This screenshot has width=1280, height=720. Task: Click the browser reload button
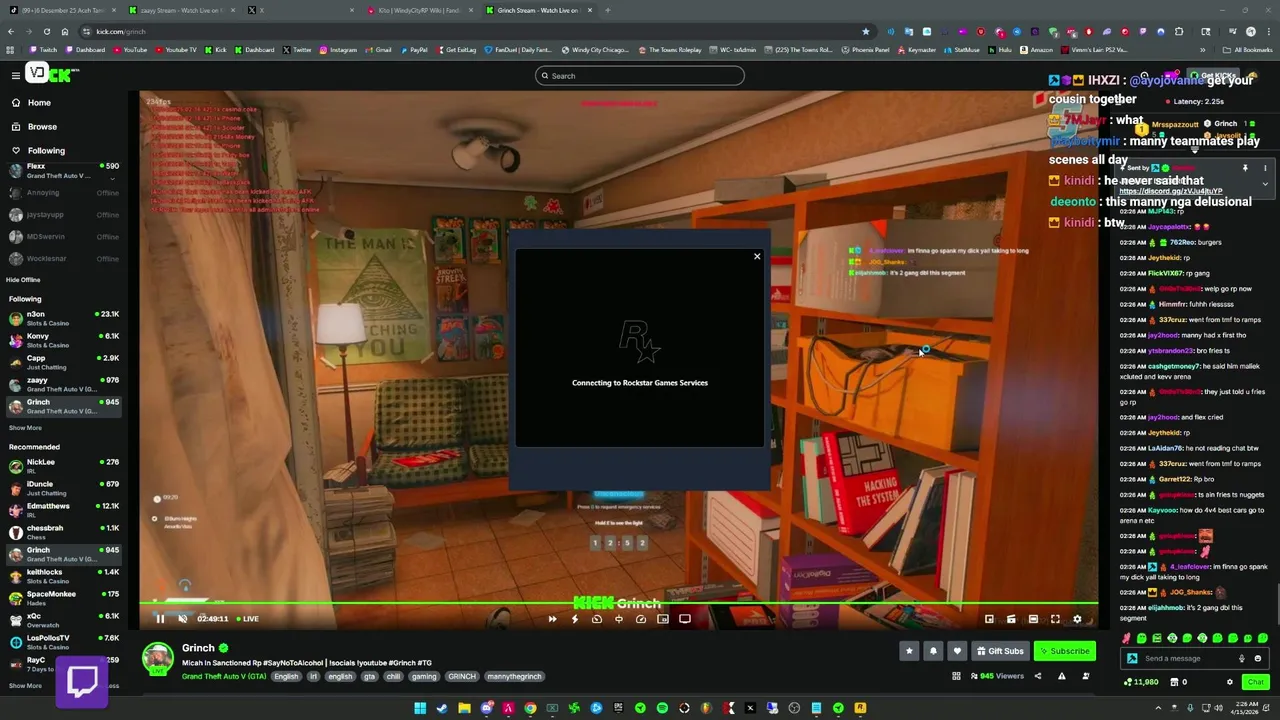[46, 31]
